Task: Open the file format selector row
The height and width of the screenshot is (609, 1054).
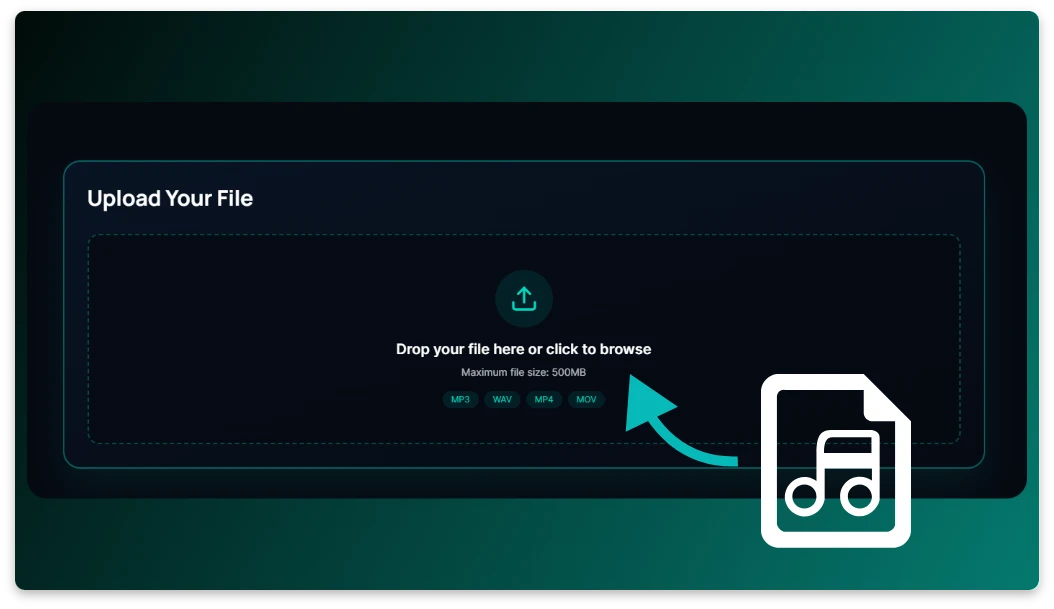Action: [524, 399]
